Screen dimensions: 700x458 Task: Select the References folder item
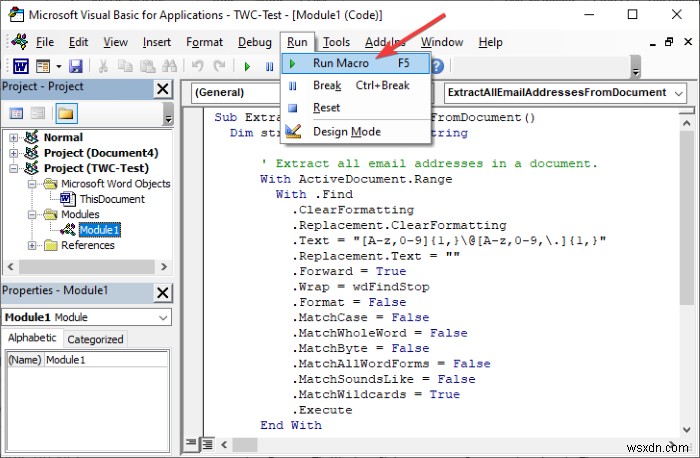(x=88, y=246)
